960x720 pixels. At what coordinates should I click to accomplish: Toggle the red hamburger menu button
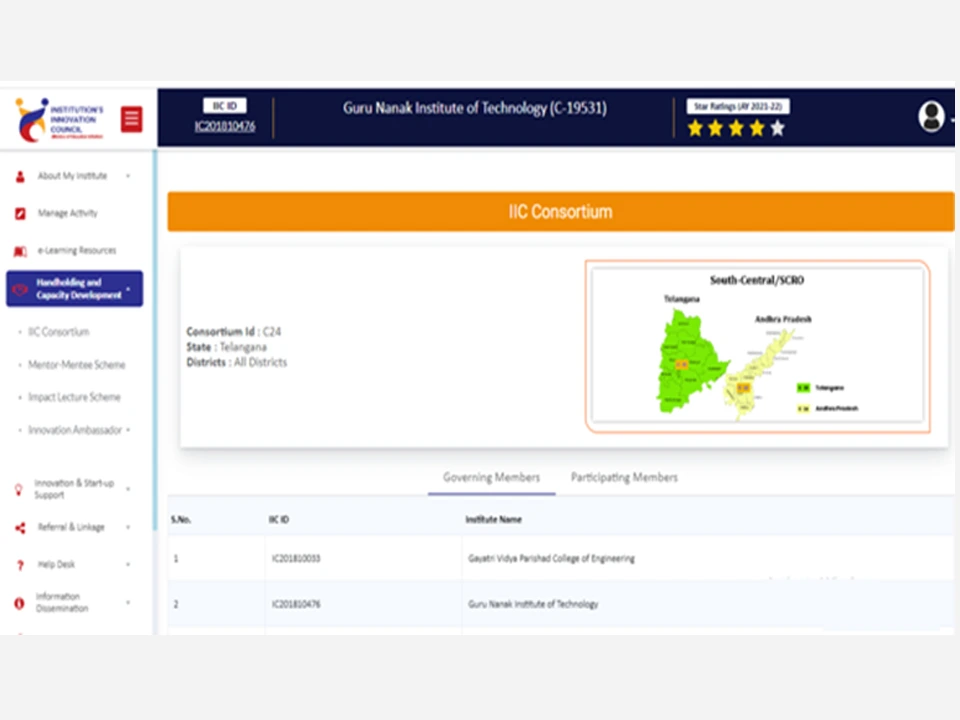click(132, 119)
